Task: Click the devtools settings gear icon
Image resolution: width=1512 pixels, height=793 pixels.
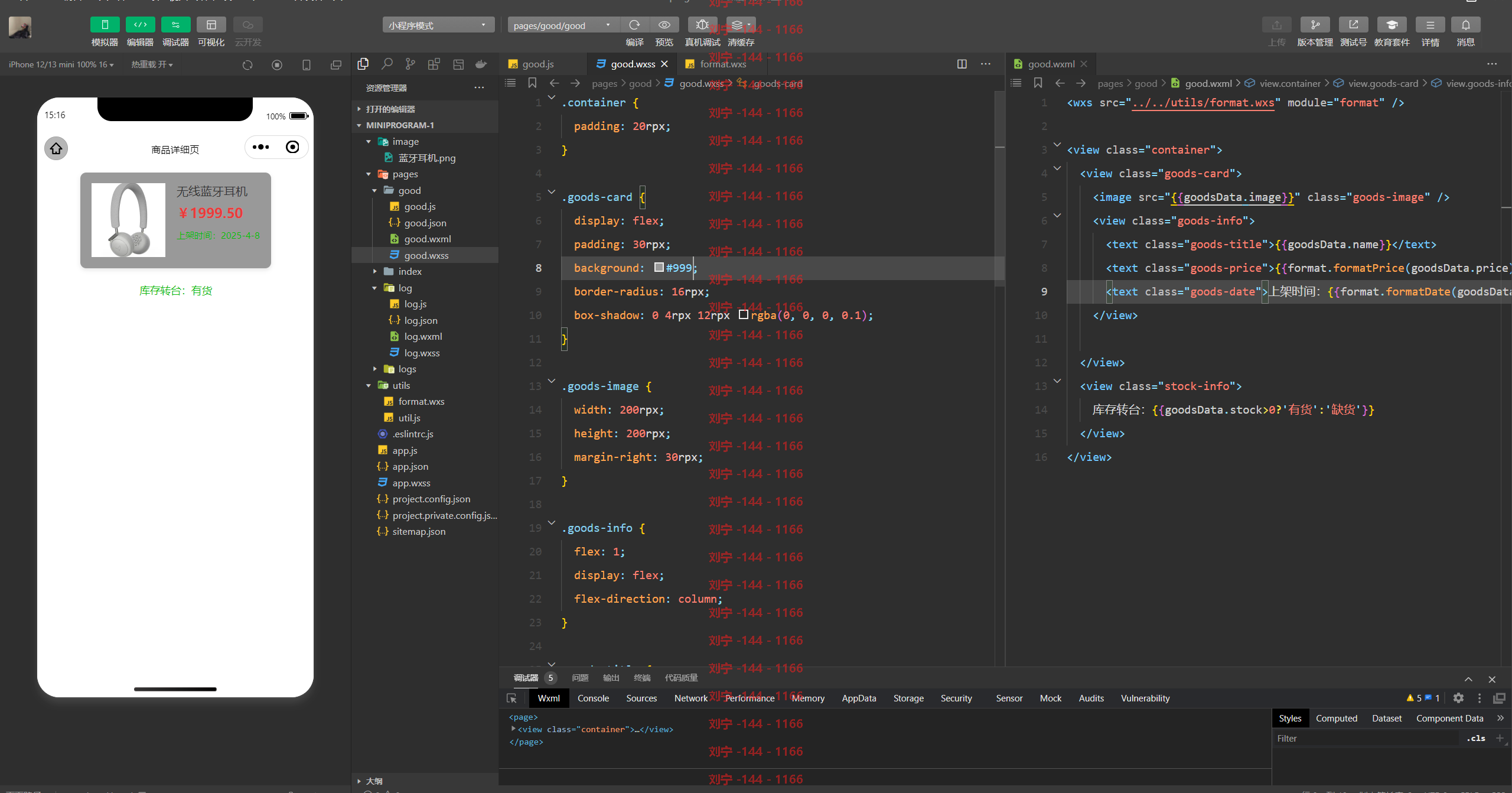Action: coord(1459,698)
